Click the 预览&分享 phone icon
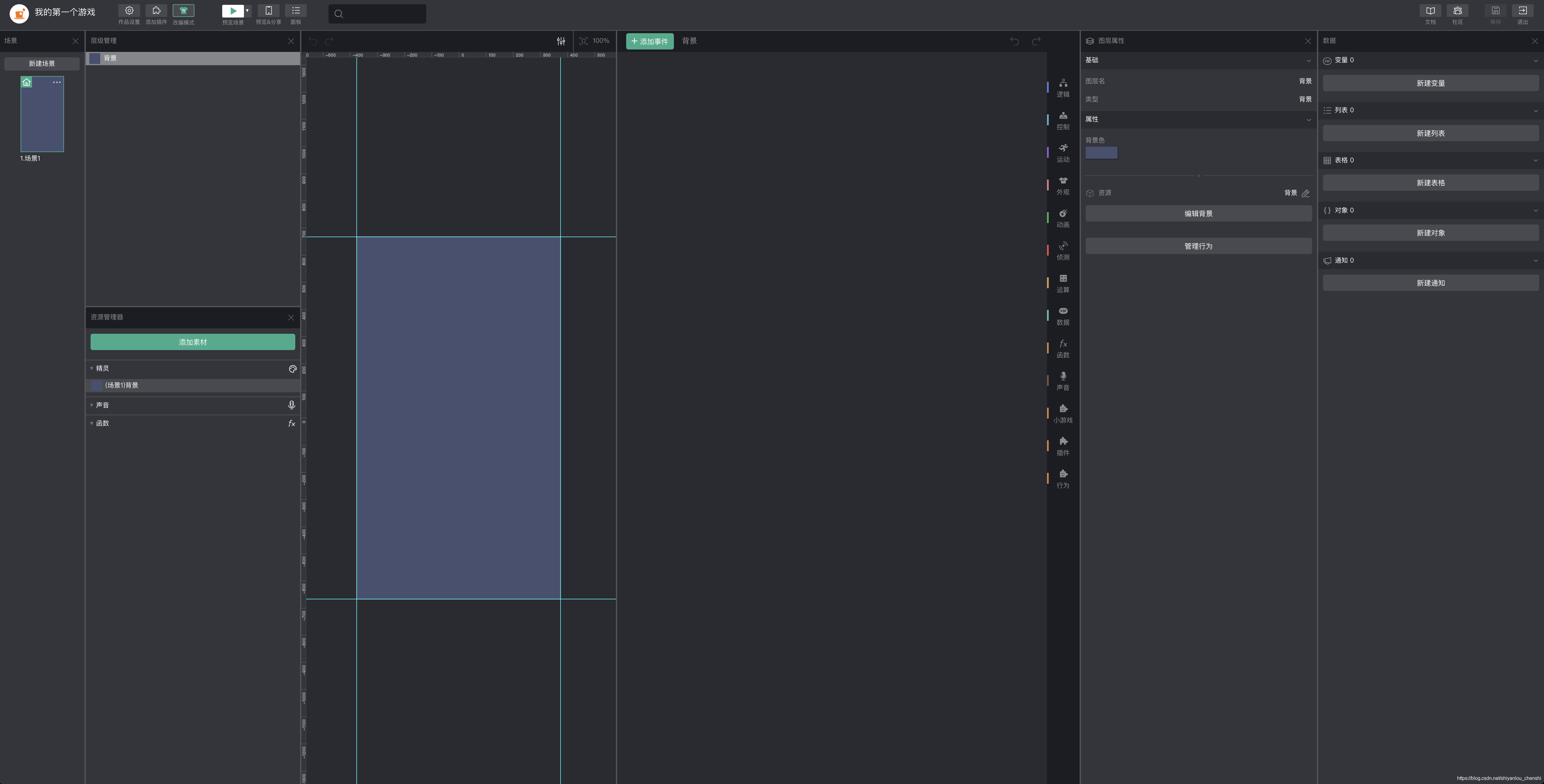Image resolution: width=1544 pixels, height=784 pixels. coord(268,11)
